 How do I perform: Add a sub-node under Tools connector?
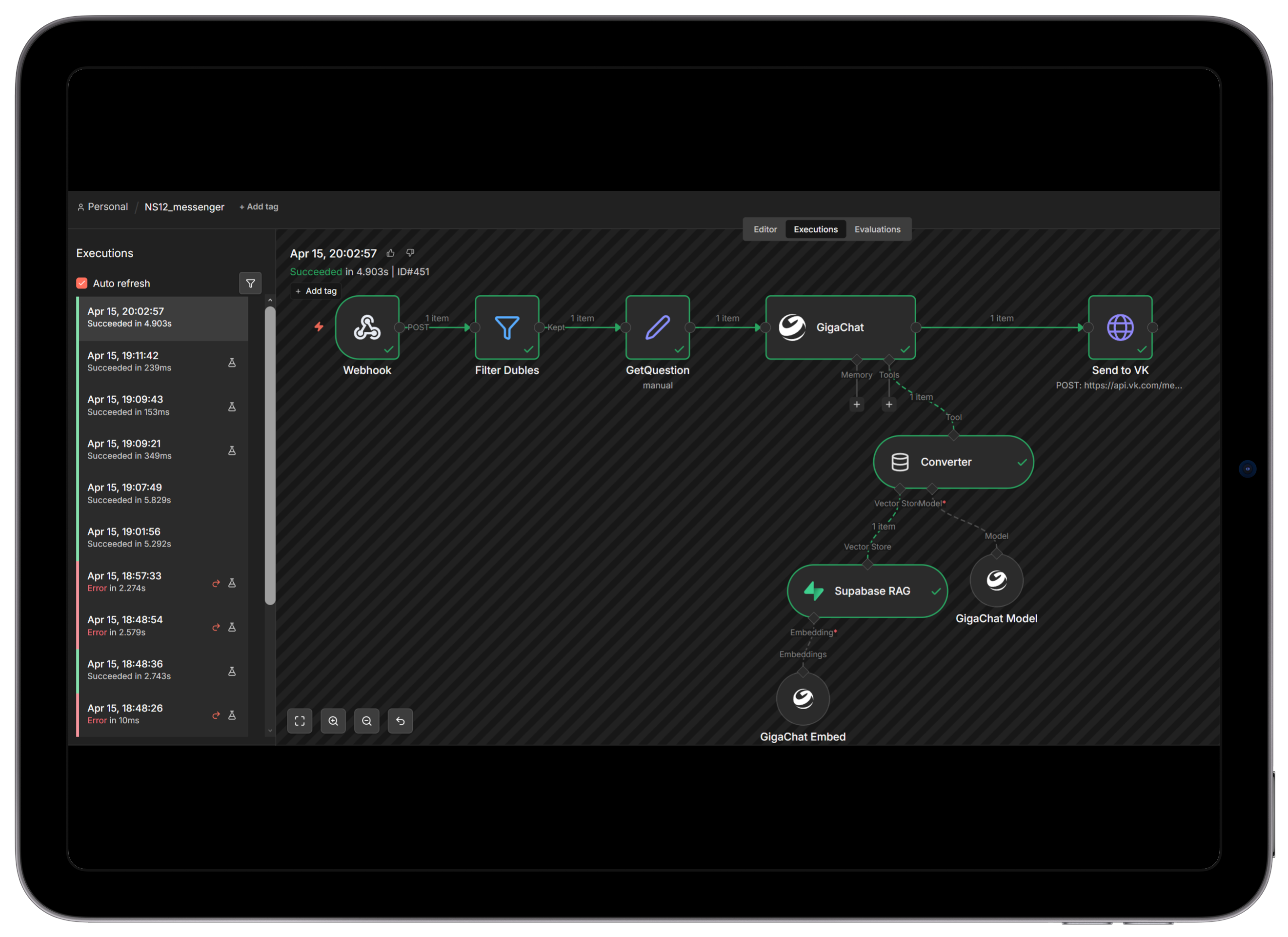(x=889, y=405)
